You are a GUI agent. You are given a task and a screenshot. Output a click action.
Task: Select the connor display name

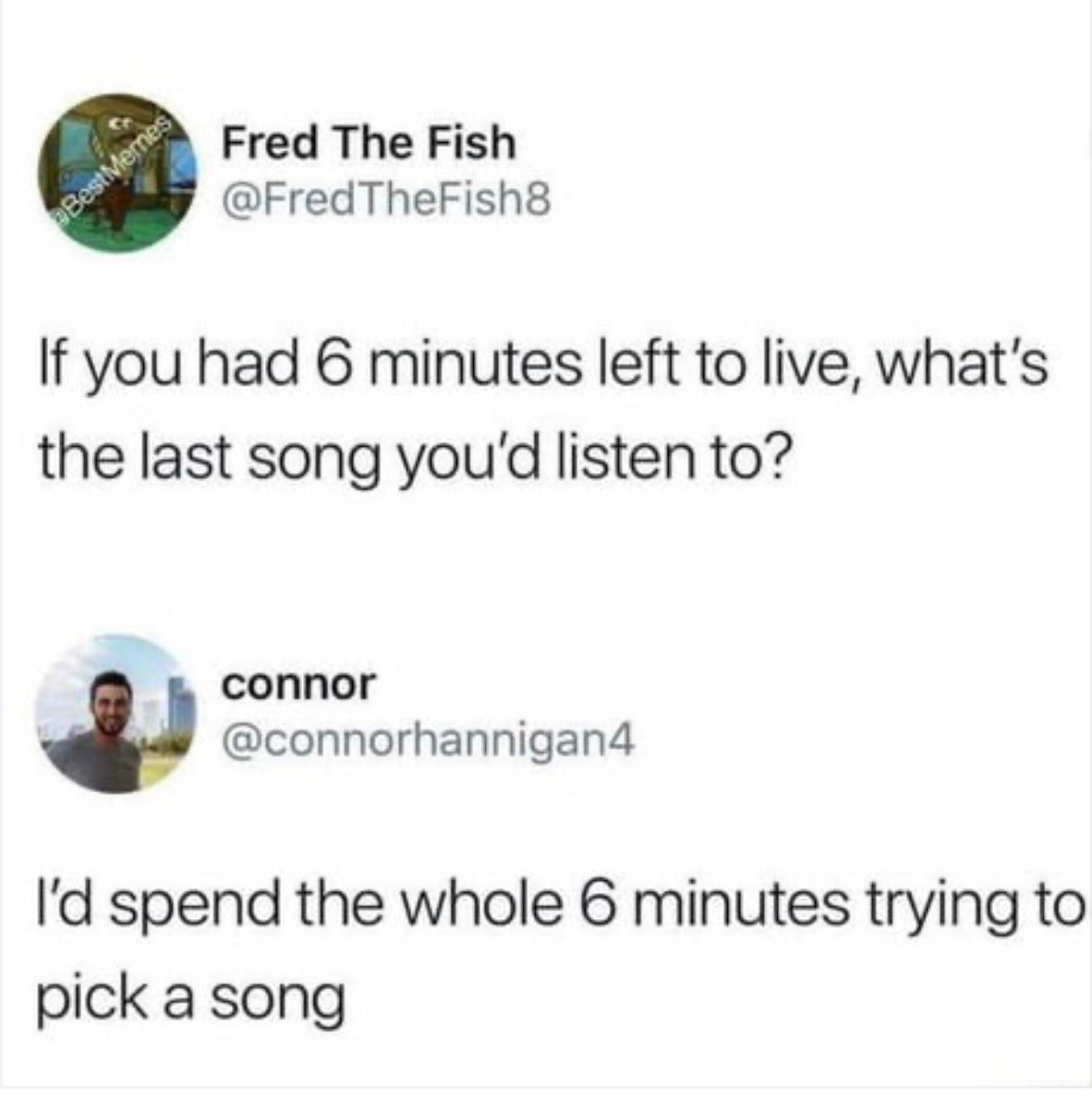pos(297,685)
